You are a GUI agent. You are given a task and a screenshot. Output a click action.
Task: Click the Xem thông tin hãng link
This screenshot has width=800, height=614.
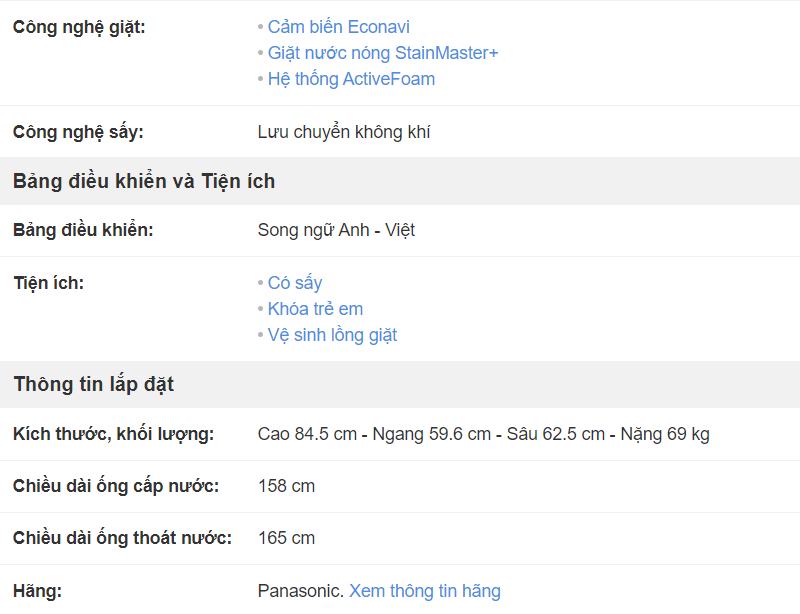click(424, 591)
